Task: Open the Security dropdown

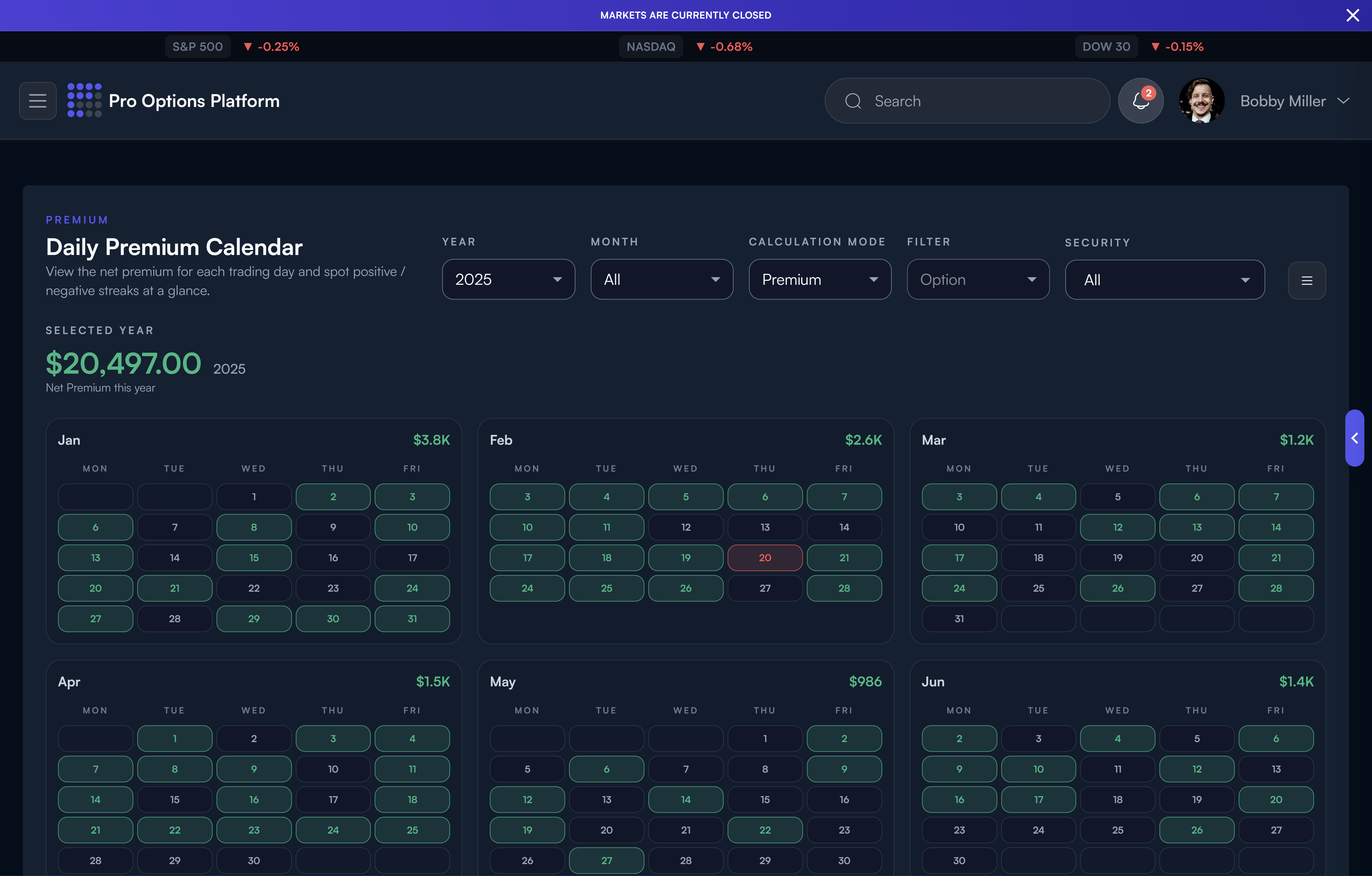Action: point(1165,280)
